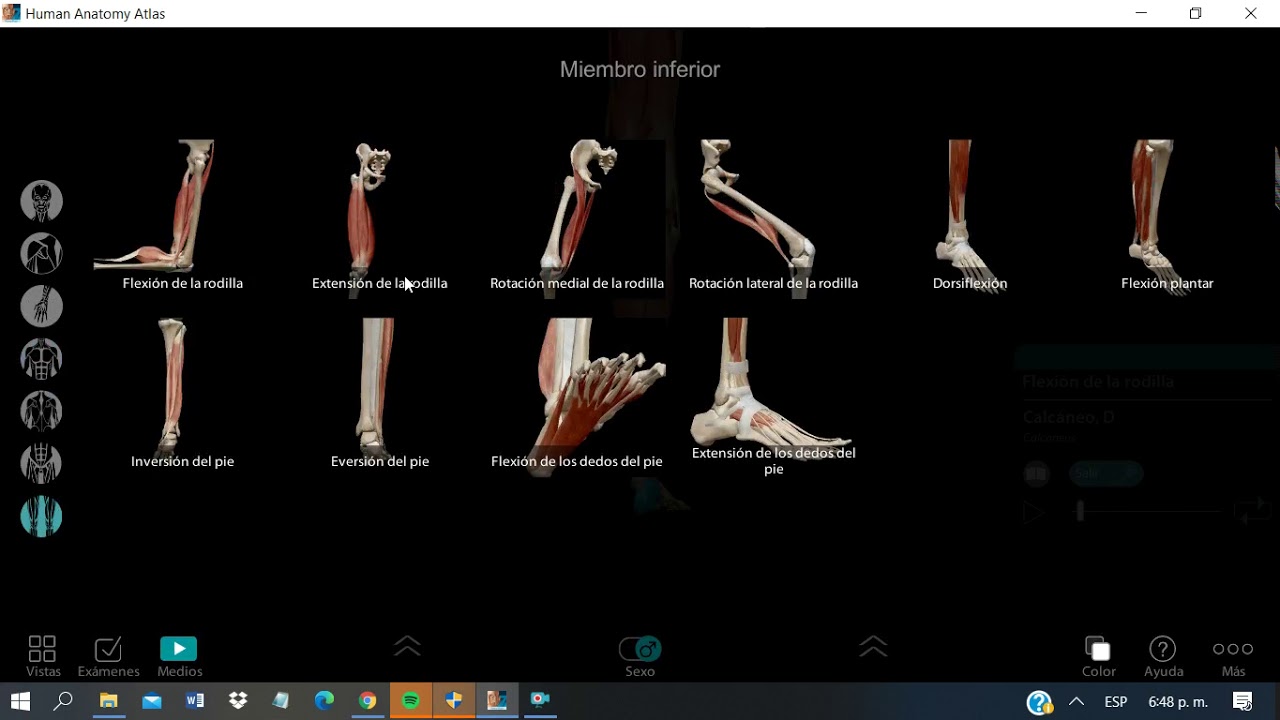The width and height of the screenshot is (1280, 720).
Task: Select the pelvis and hip region icon
Action: pyautogui.click(x=42, y=464)
